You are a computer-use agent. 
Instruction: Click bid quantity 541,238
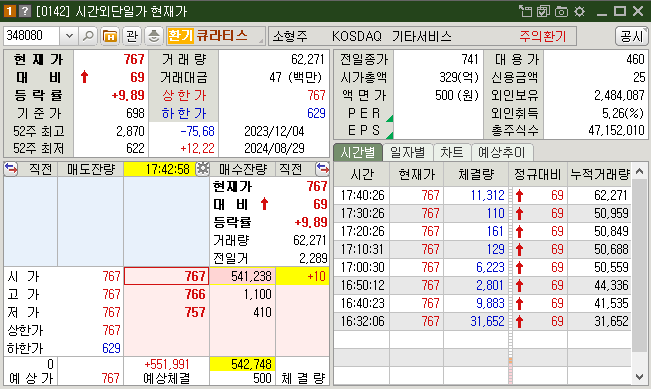click(242, 276)
